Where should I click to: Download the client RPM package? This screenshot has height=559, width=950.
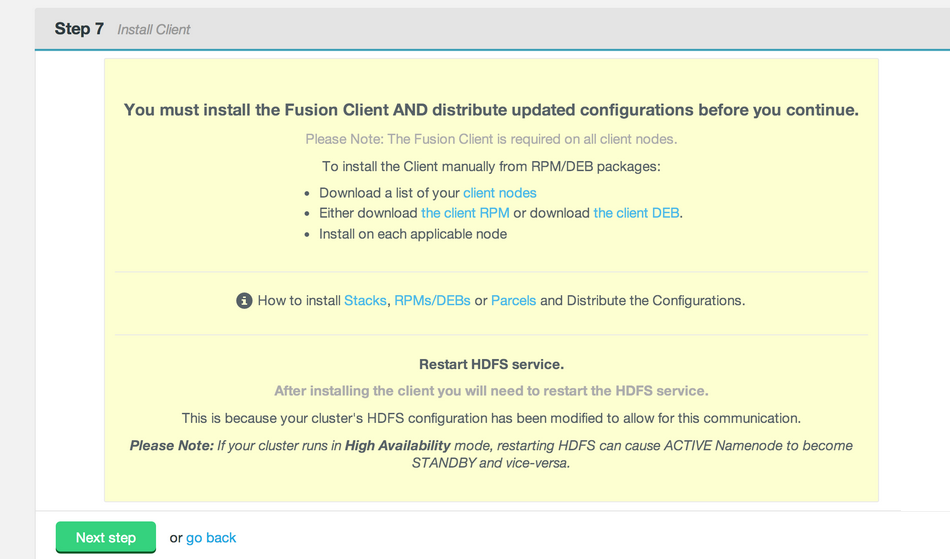(465, 213)
